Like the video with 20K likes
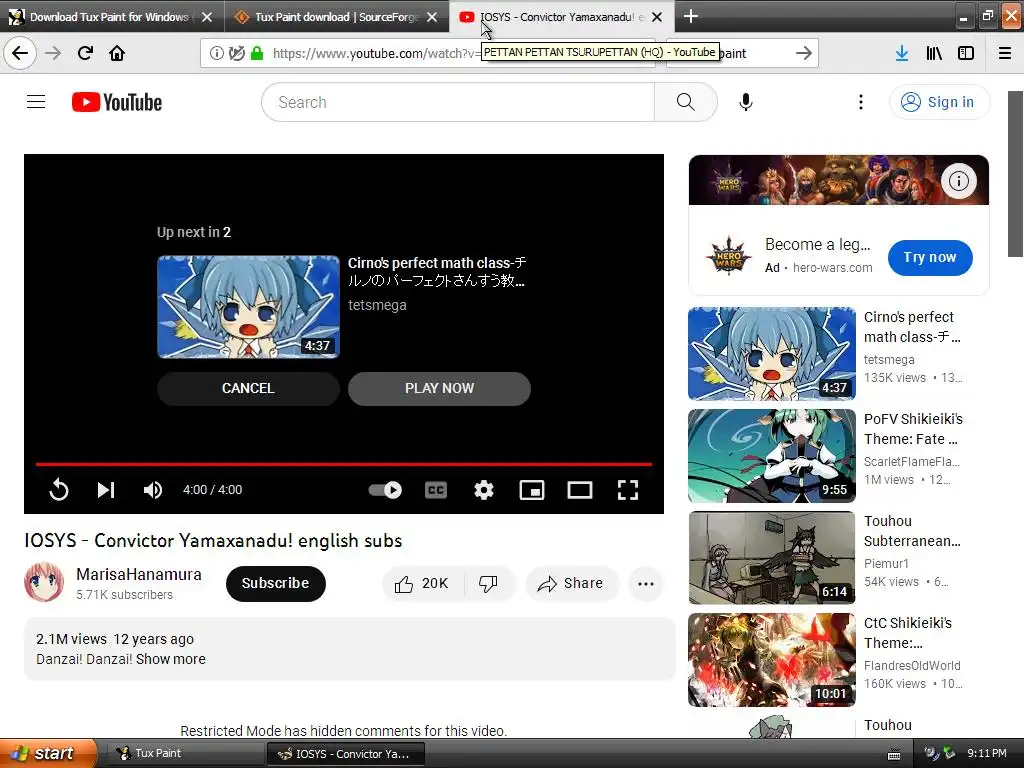The width and height of the screenshot is (1024, 768). coord(423,583)
